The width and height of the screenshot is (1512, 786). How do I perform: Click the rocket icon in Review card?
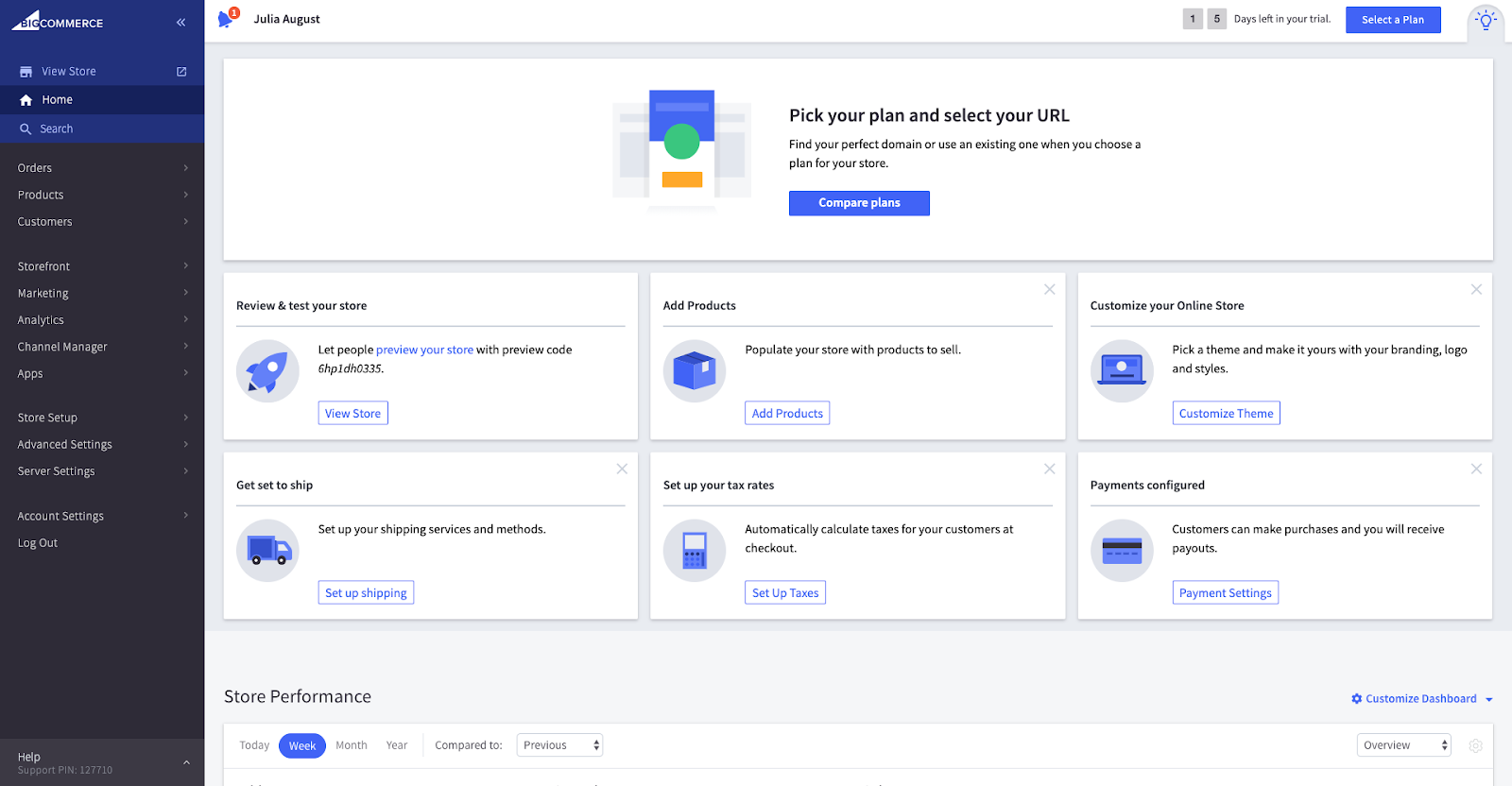click(267, 371)
